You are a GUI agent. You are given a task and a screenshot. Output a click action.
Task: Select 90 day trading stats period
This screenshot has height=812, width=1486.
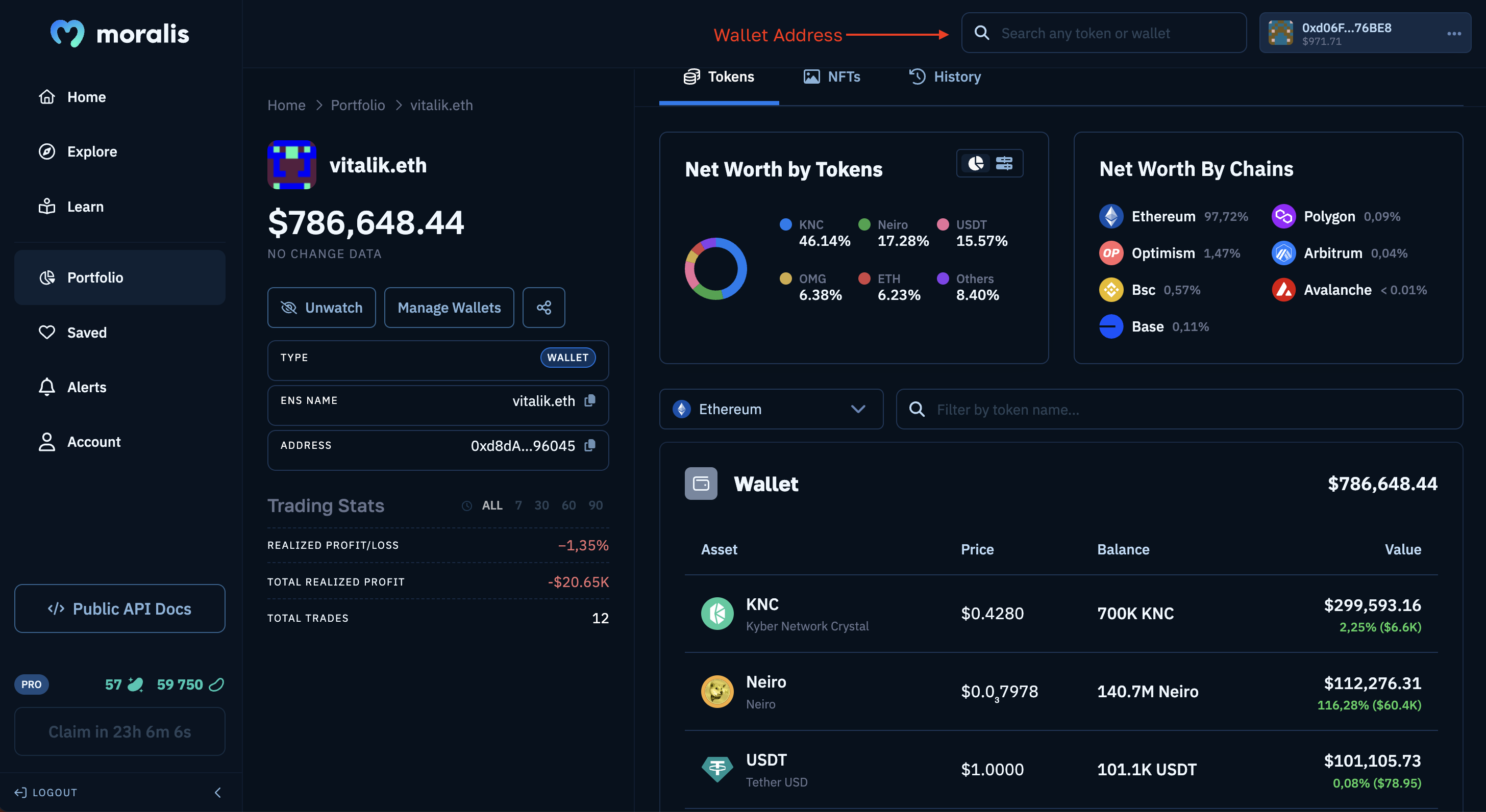[596, 505]
